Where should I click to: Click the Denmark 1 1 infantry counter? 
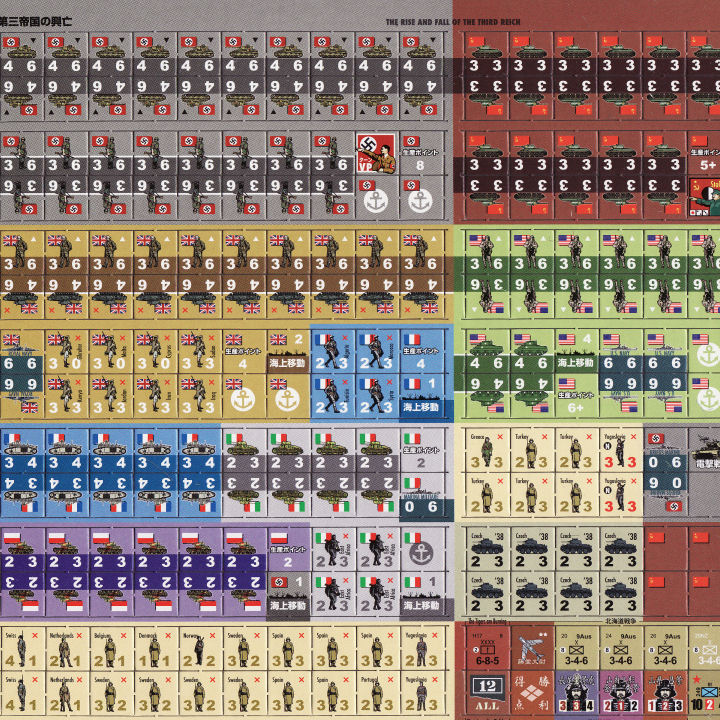point(154,650)
